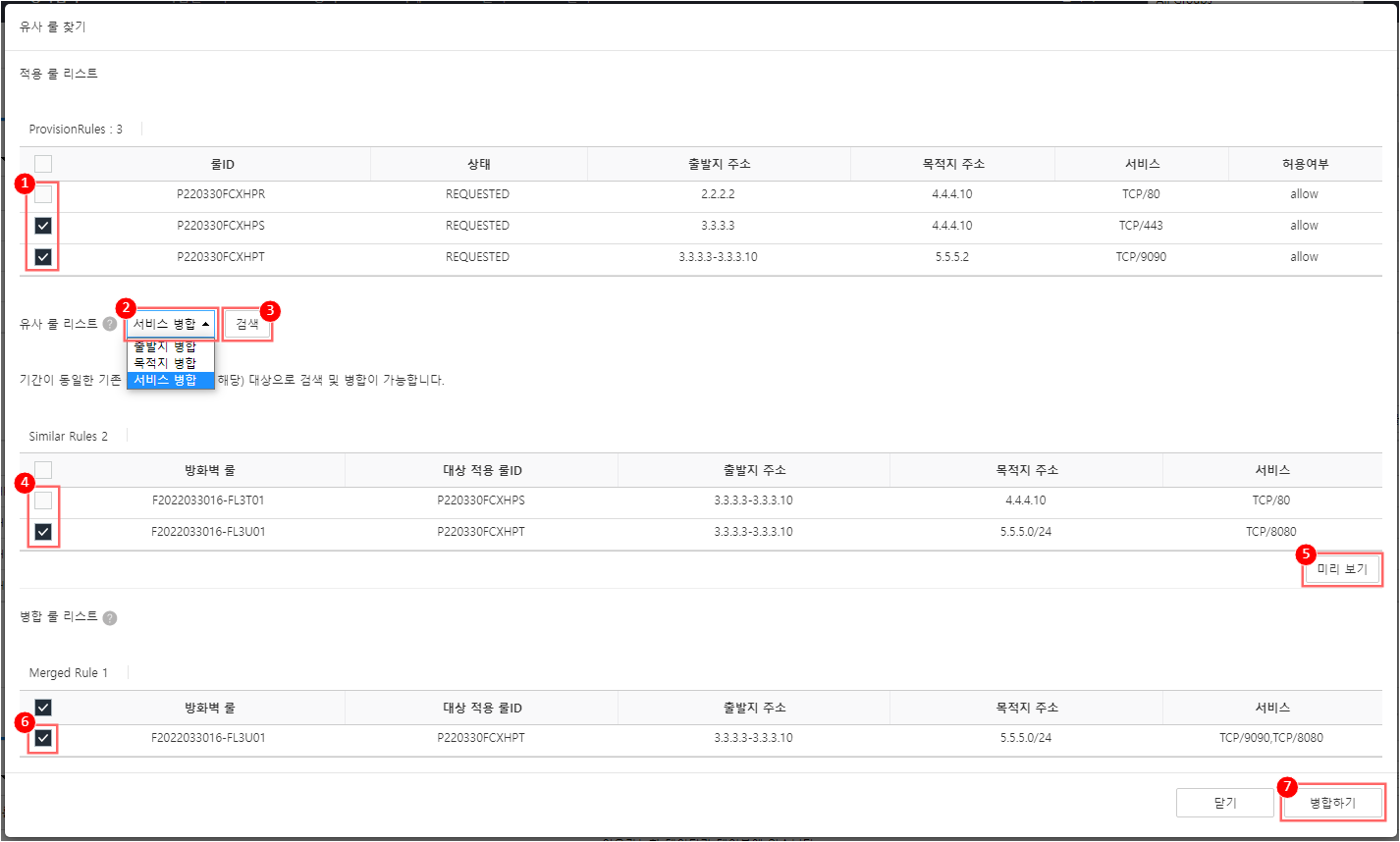This screenshot has height=842, width=1400.
Task: Click the Merged Rule 1 label
Action: point(69,673)
